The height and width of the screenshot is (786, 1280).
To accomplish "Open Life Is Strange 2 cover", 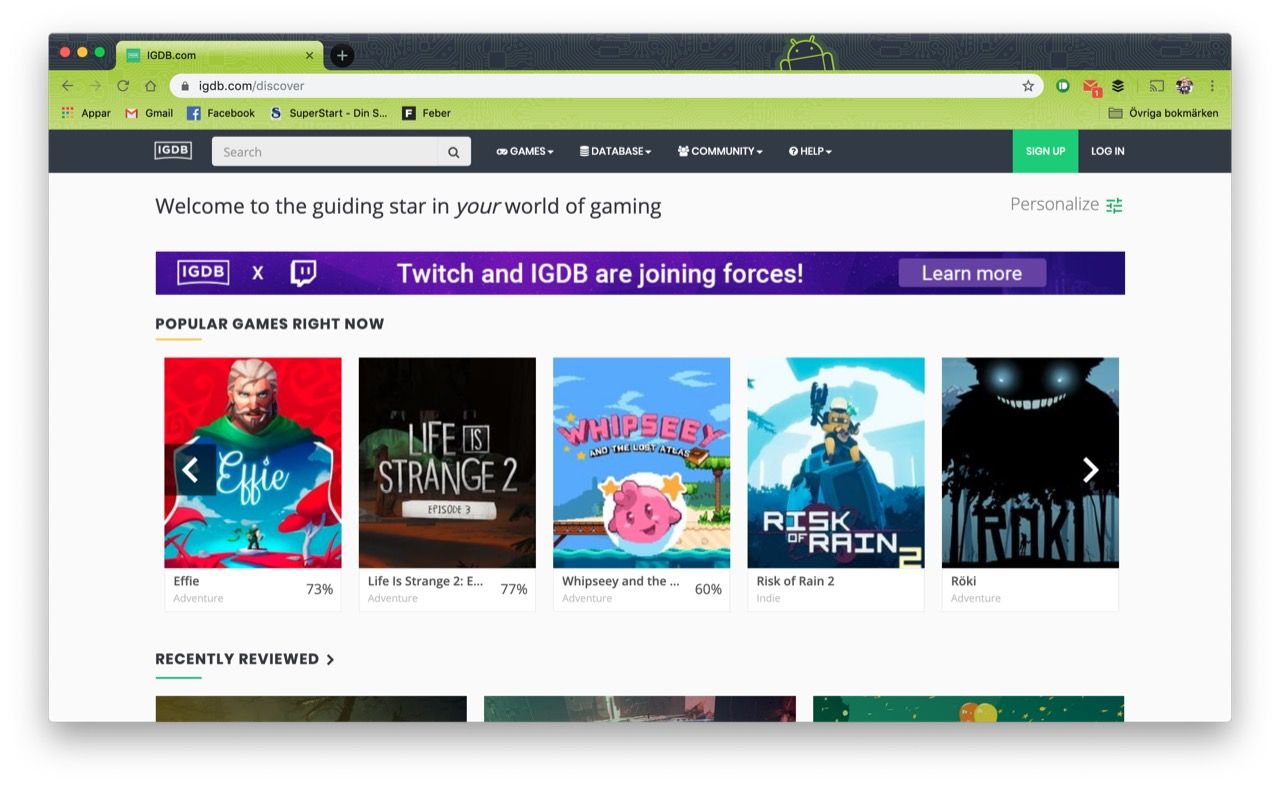I will 447,463.
